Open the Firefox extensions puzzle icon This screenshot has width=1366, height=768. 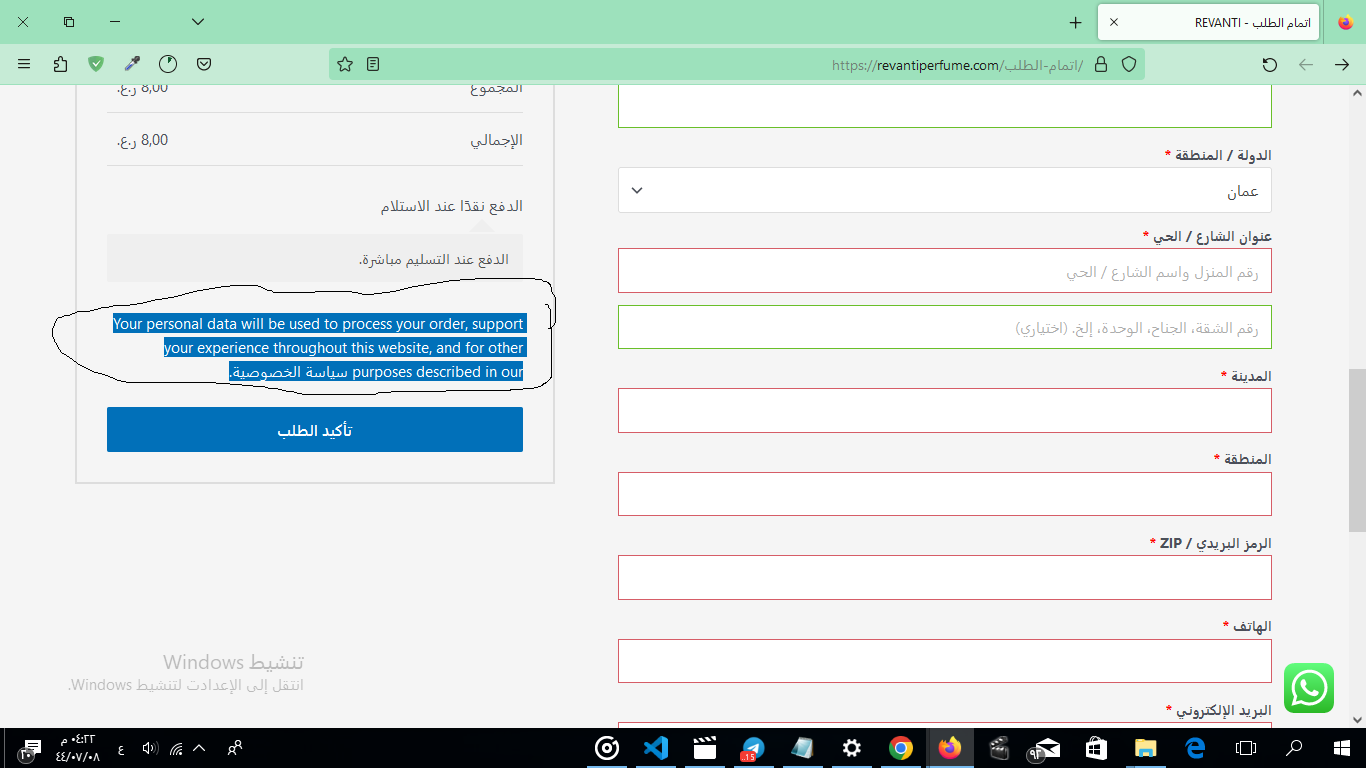pyautogui.click(x=60, y=64)
